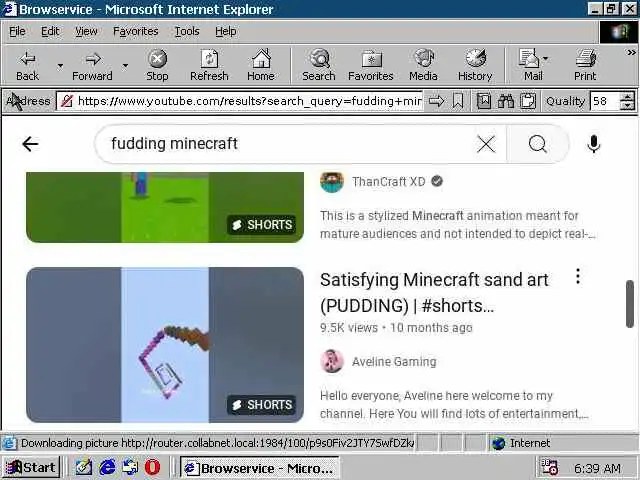Image resolution: width=640 pixels, height=480 pixels.
Task: Refresh the current page
Action: point(209,66)
